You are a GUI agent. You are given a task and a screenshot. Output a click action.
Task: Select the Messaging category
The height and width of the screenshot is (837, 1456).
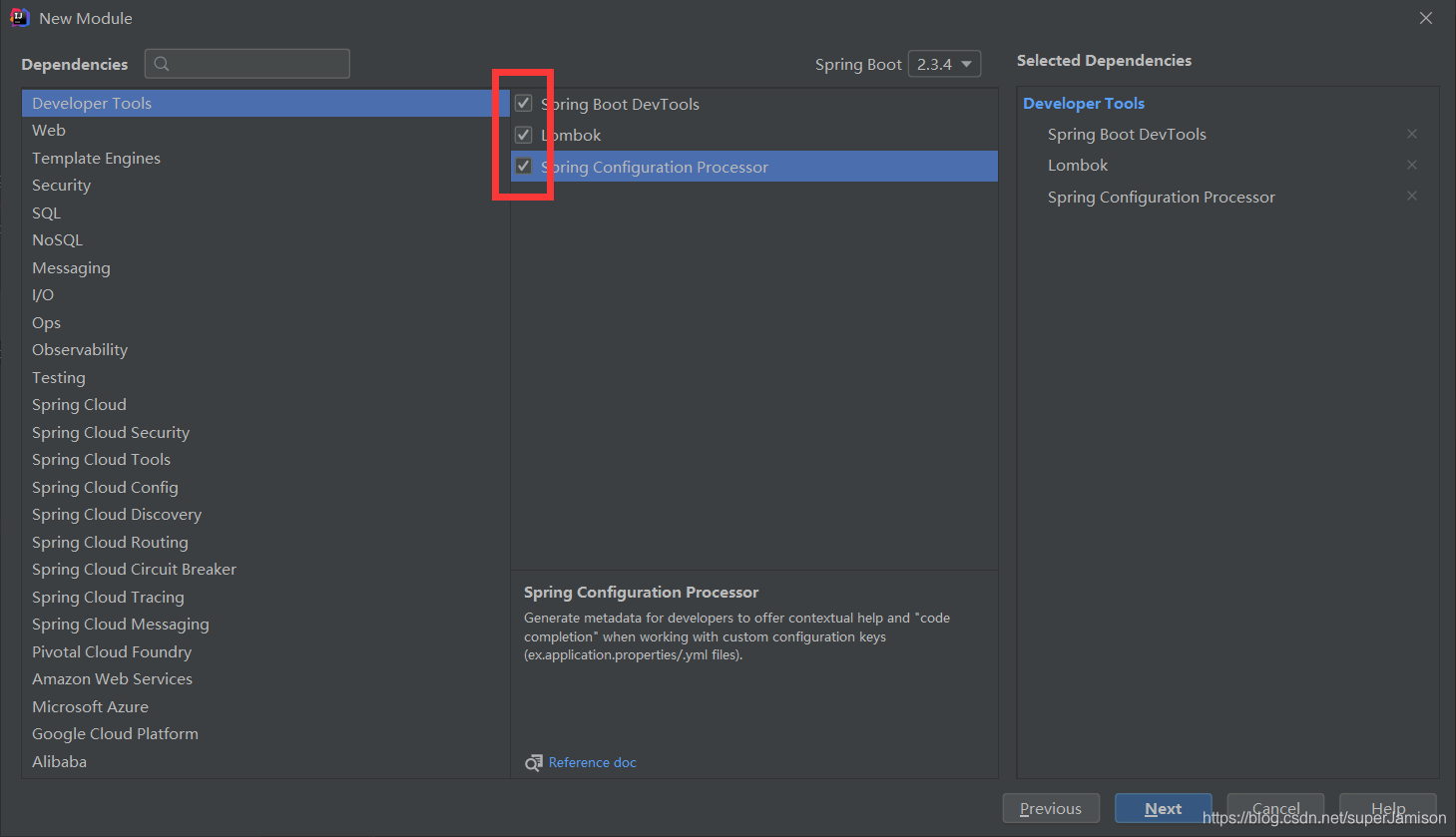point(265,267)
